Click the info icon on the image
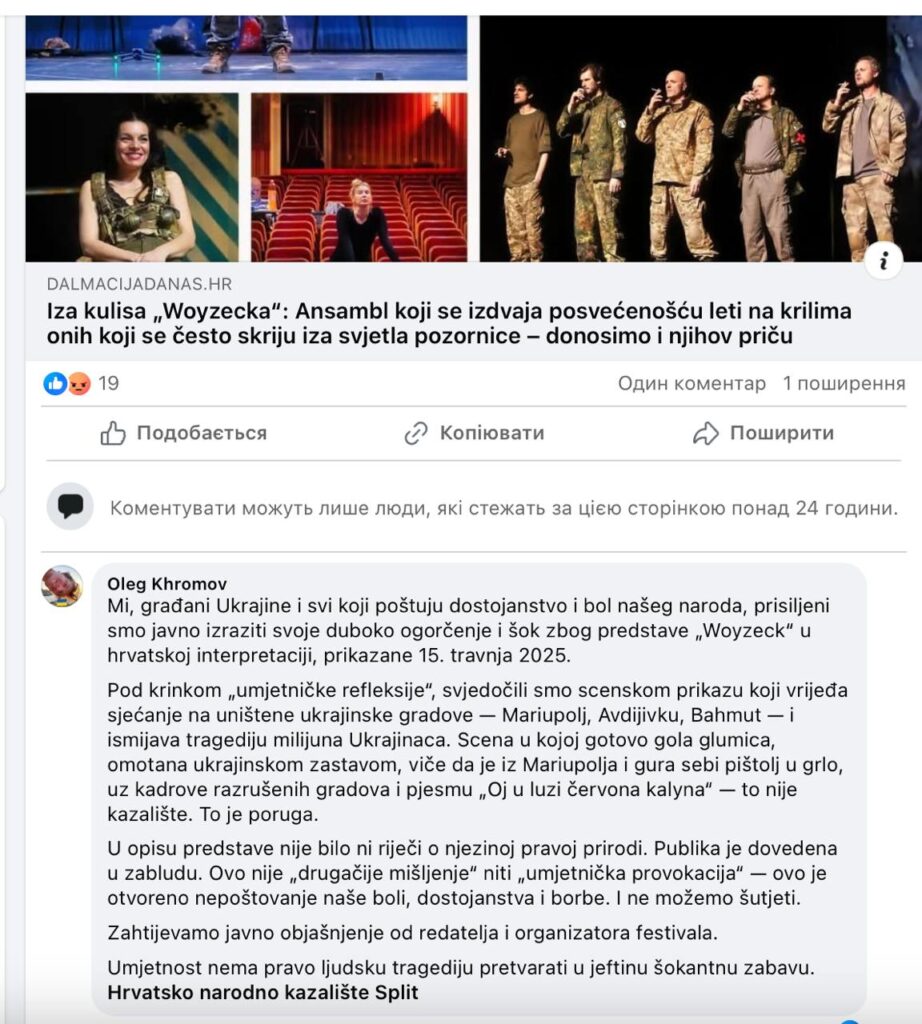The image size is (922, 1024). point(883,260)
